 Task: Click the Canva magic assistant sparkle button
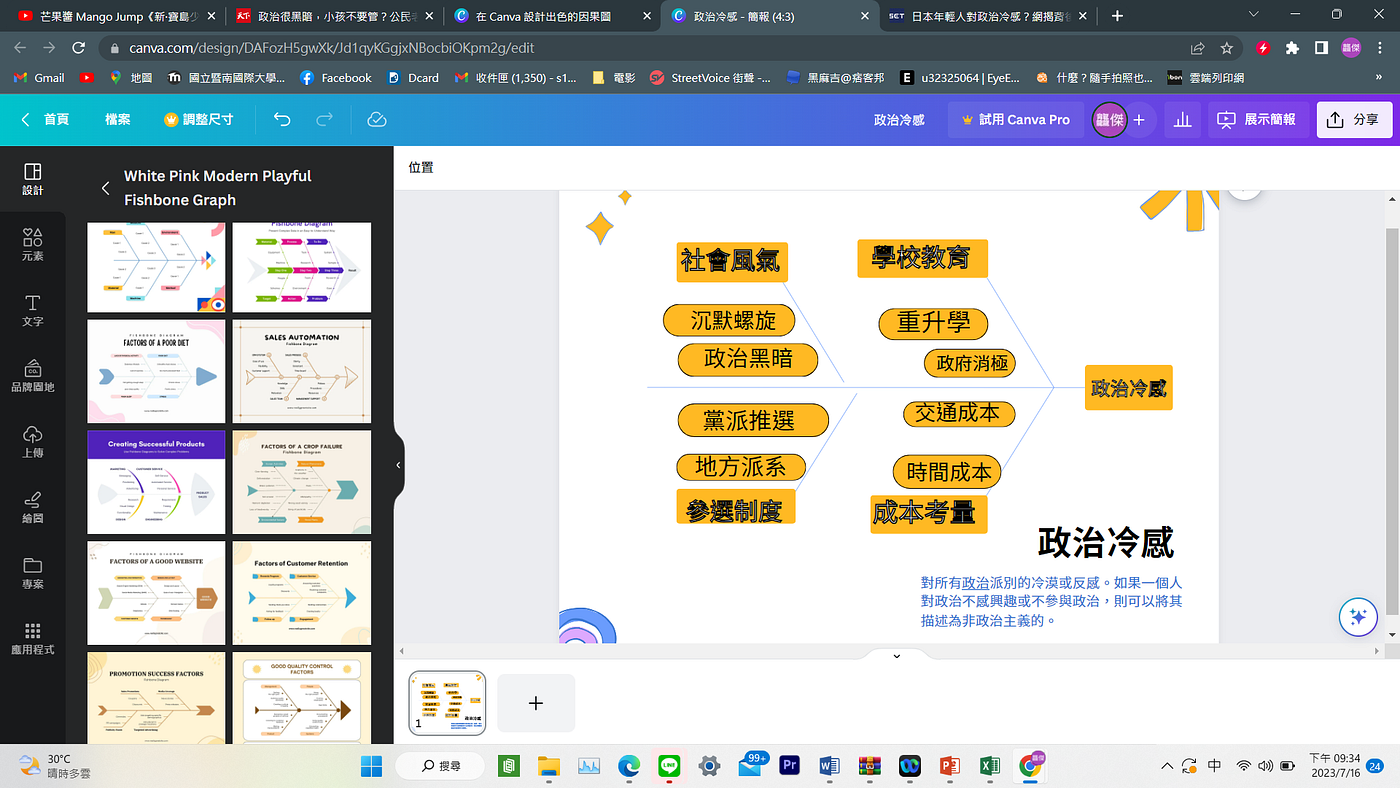tap(1358, 617)
